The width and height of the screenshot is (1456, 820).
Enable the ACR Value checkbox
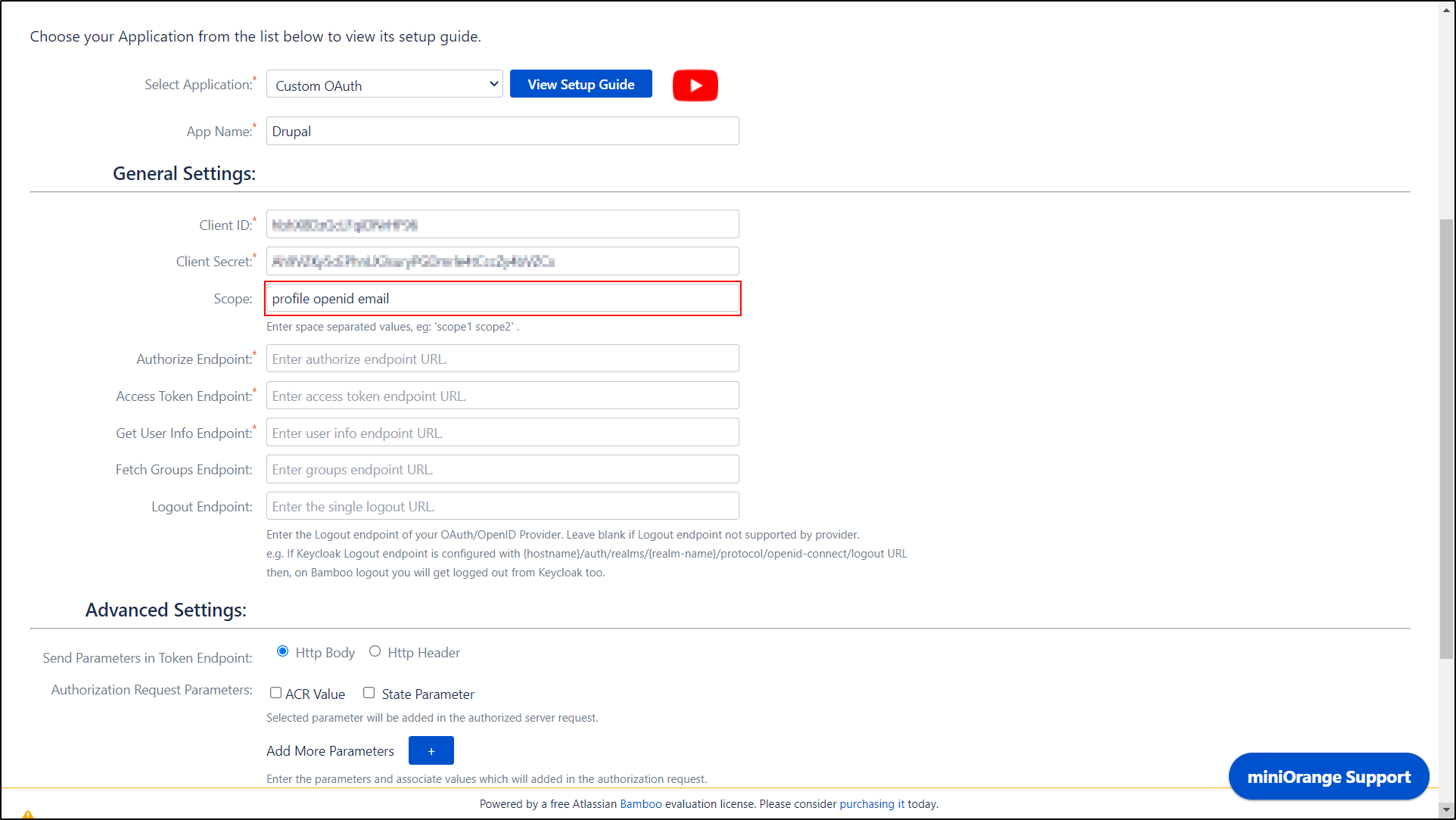pos(276,693)
